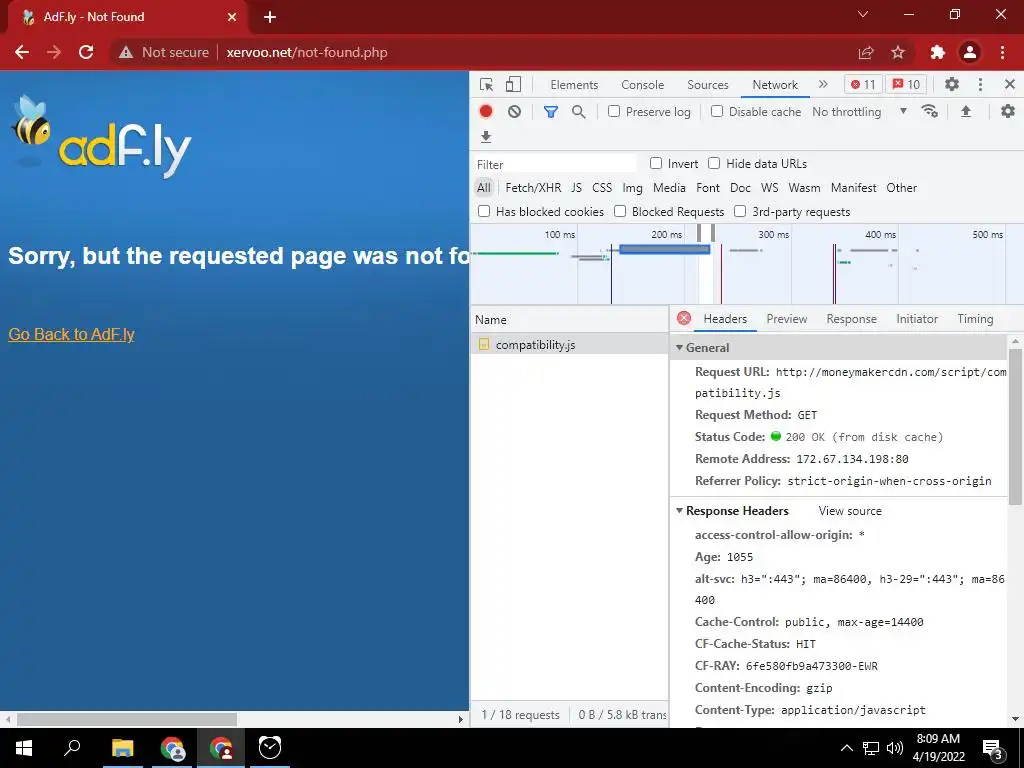
Task: Open DevTools settings gear
Action: coord(952,84)
